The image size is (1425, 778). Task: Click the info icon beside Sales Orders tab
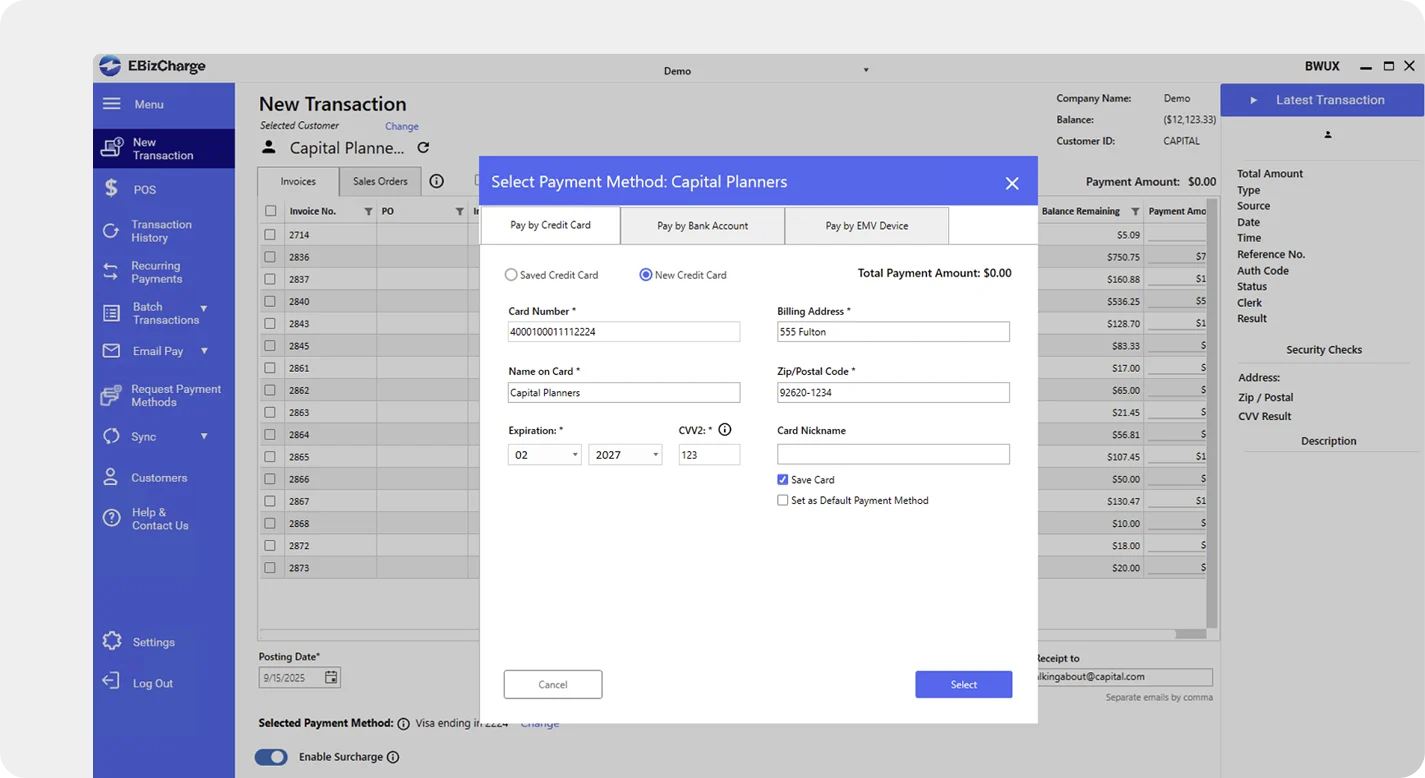(x=437, y=181)
